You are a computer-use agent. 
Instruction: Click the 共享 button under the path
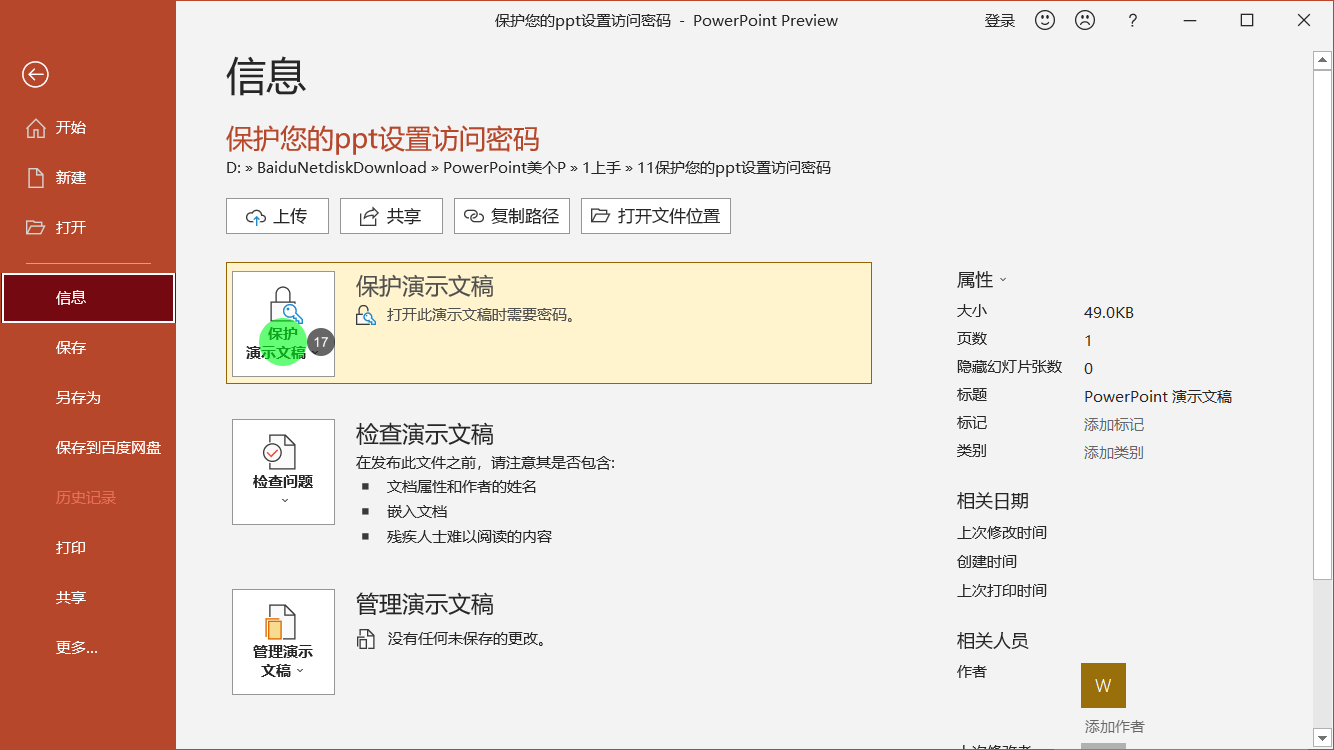(x=391, y=216)
